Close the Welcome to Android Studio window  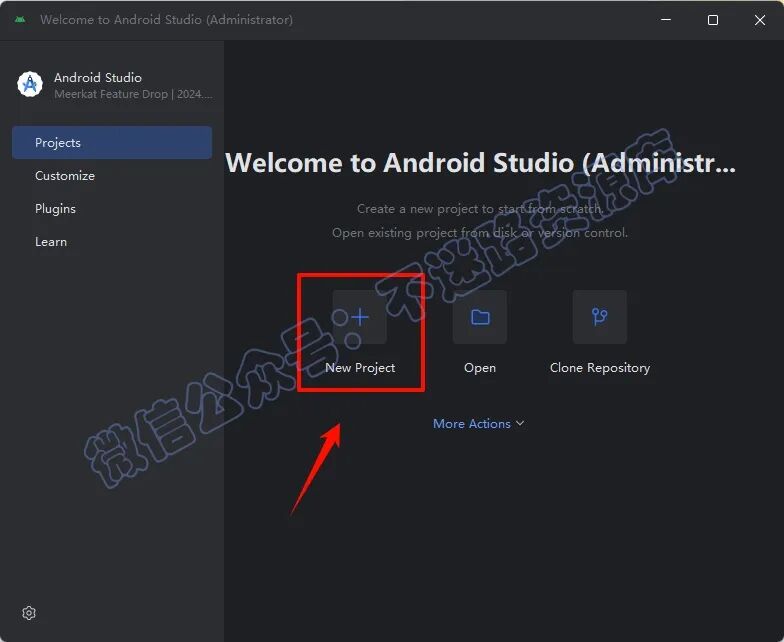pyautogui.click(x=760, y=20)
